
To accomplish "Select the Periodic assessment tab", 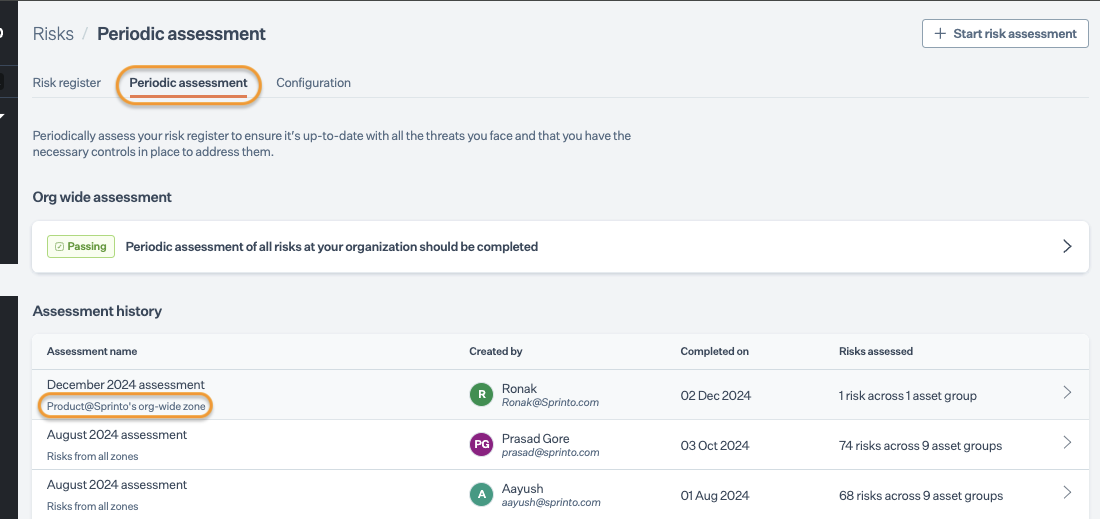I will tap(188, 83).
